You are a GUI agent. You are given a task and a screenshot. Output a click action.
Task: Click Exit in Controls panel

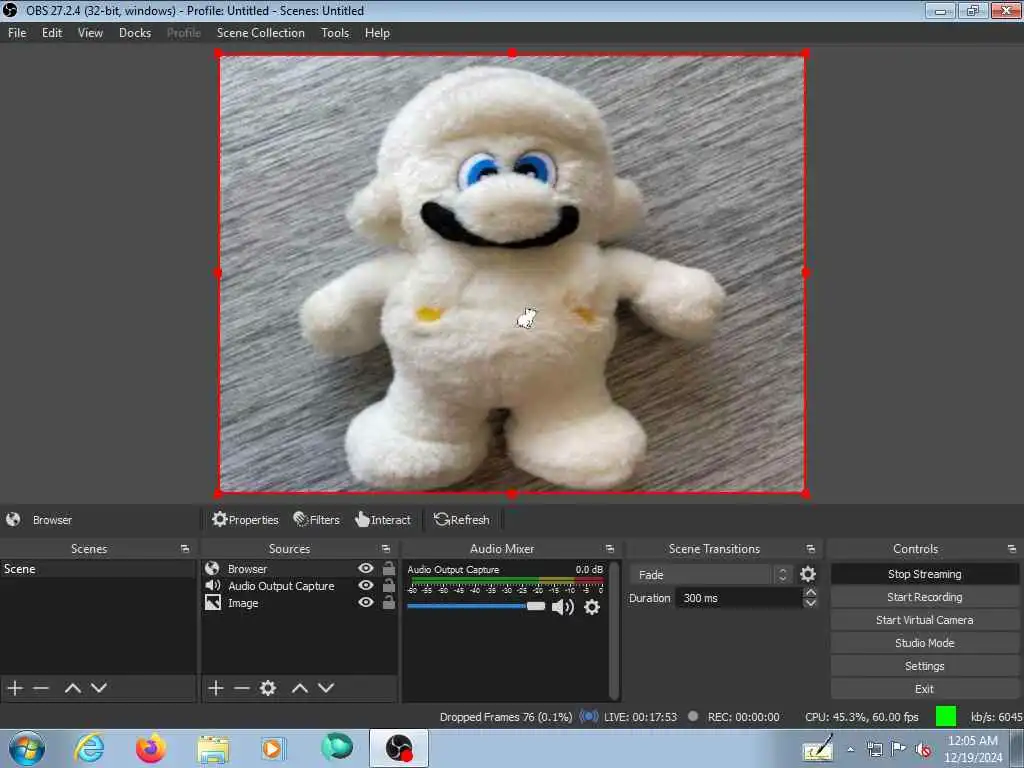(924, 688)
